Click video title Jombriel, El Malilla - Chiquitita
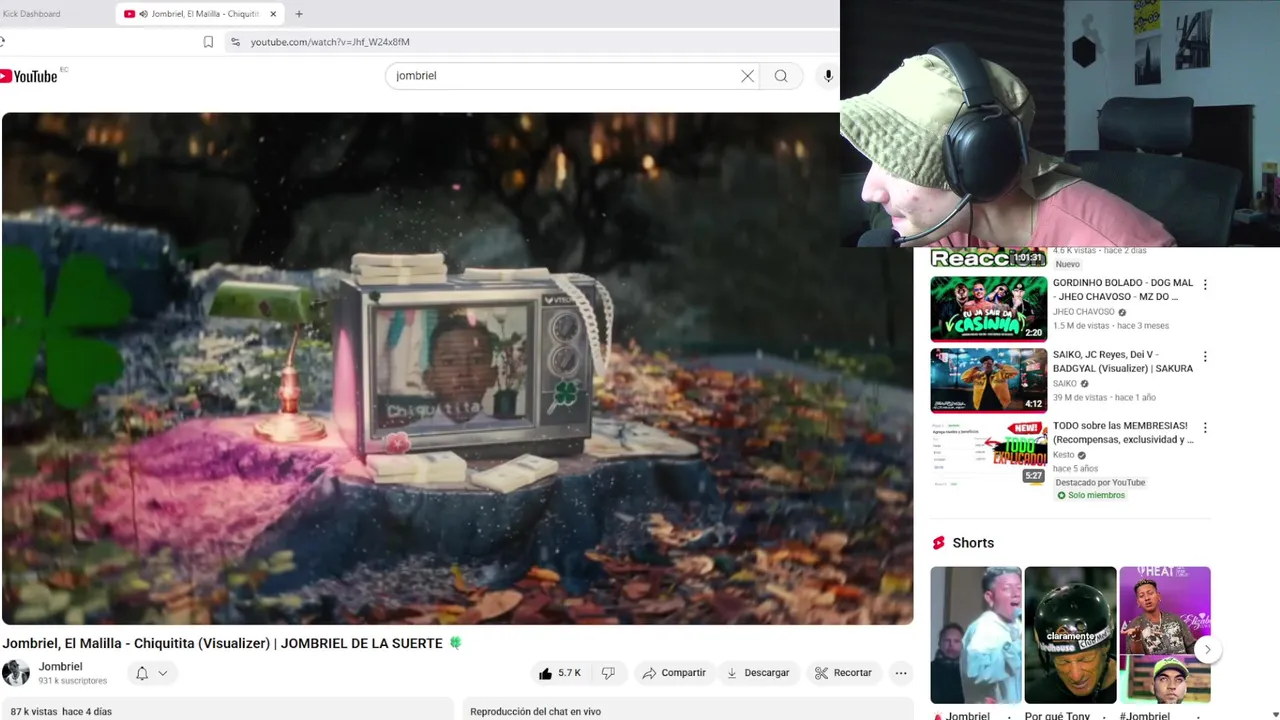The height and width of the screenshot is (720, 1280). (232, 643)
